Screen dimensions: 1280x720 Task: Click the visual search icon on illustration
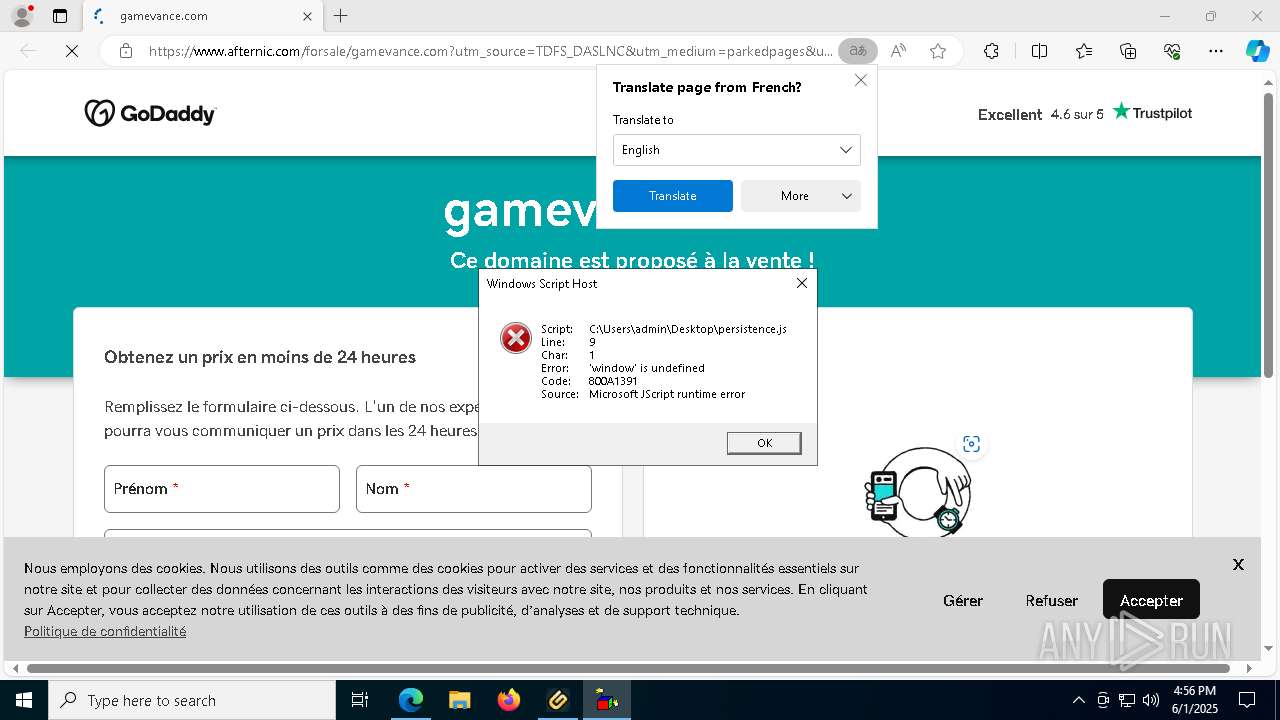pos(971,444)
